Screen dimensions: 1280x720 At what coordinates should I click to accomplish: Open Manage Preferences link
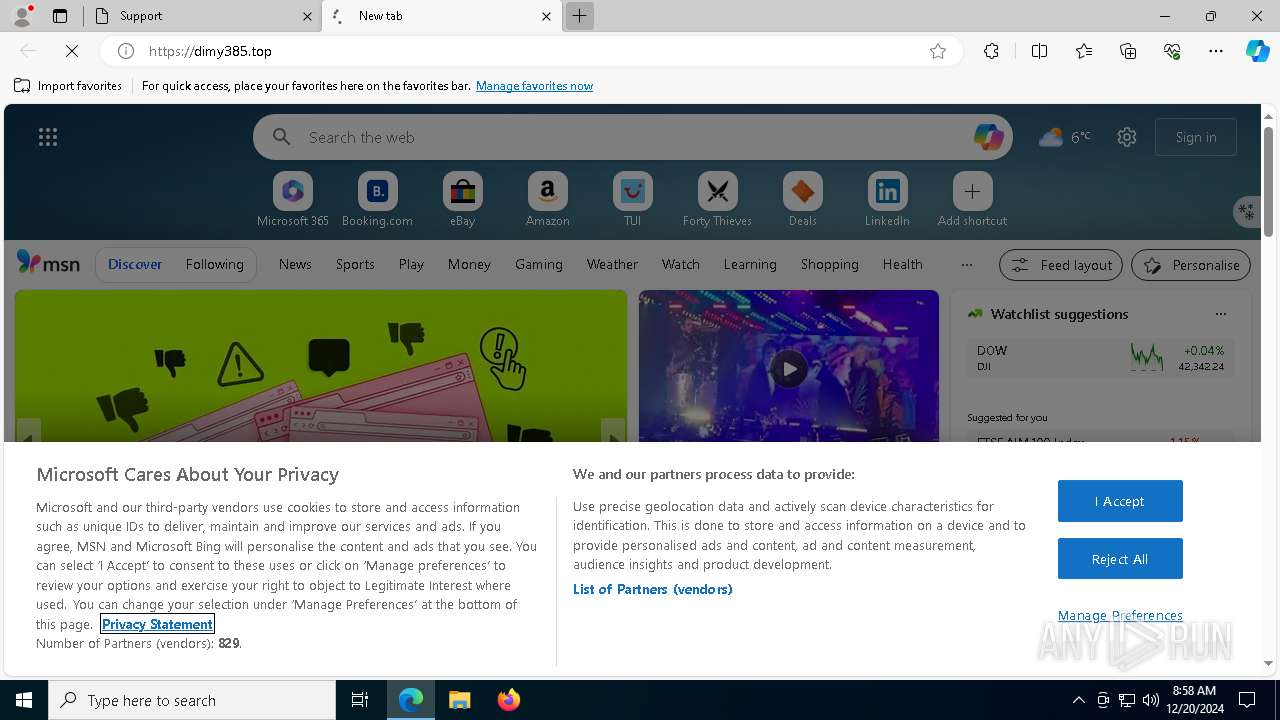[x=1120, y=615]
